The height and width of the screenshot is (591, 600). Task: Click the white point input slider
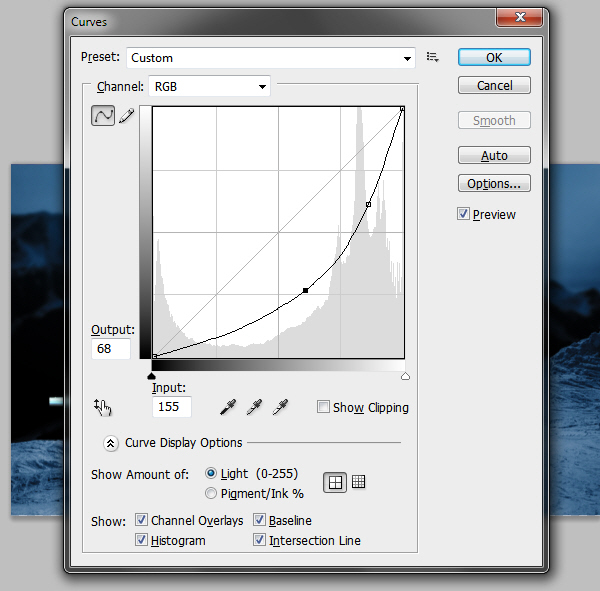406,376
